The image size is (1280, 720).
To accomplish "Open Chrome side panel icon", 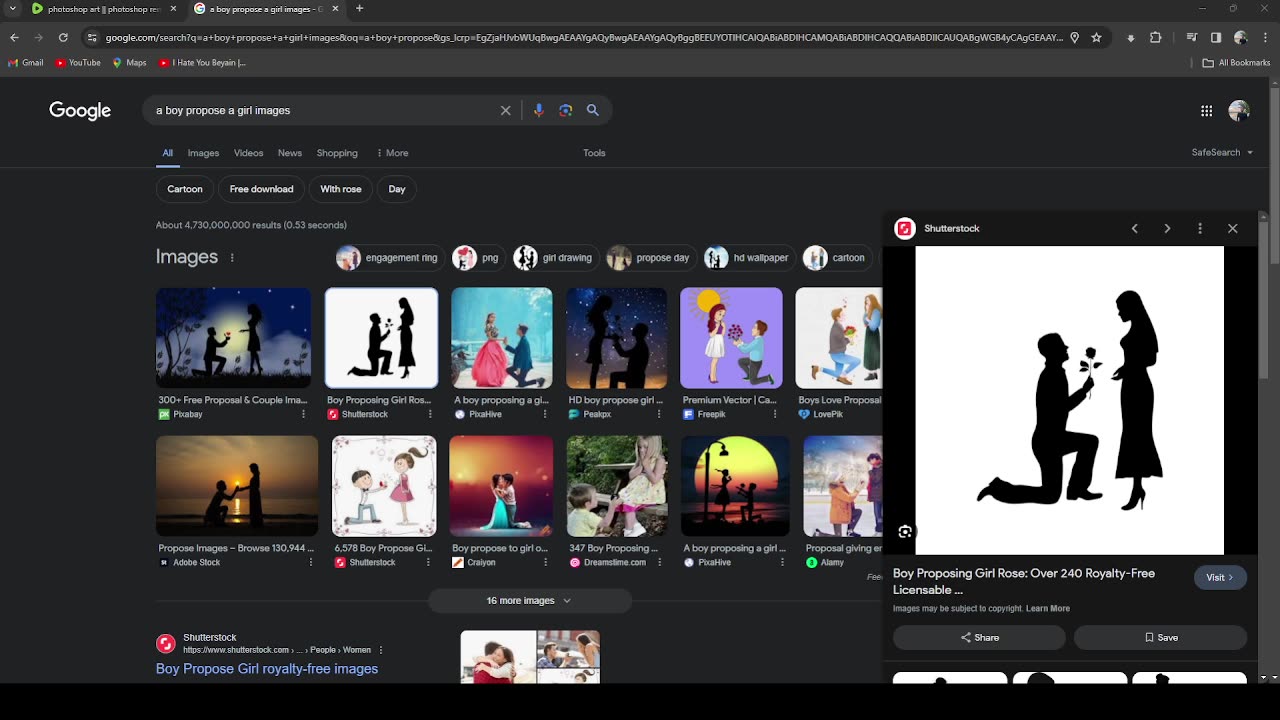I will click(x=1216, y=38).
